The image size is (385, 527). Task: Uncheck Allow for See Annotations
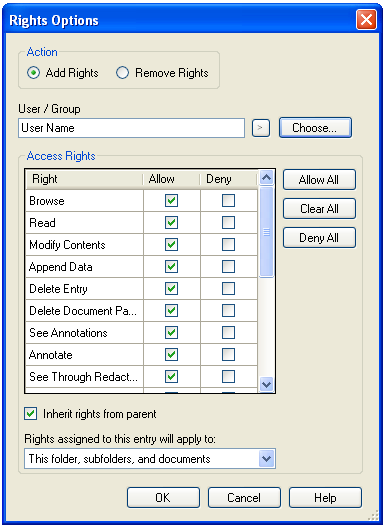click(x=171, y=333)
